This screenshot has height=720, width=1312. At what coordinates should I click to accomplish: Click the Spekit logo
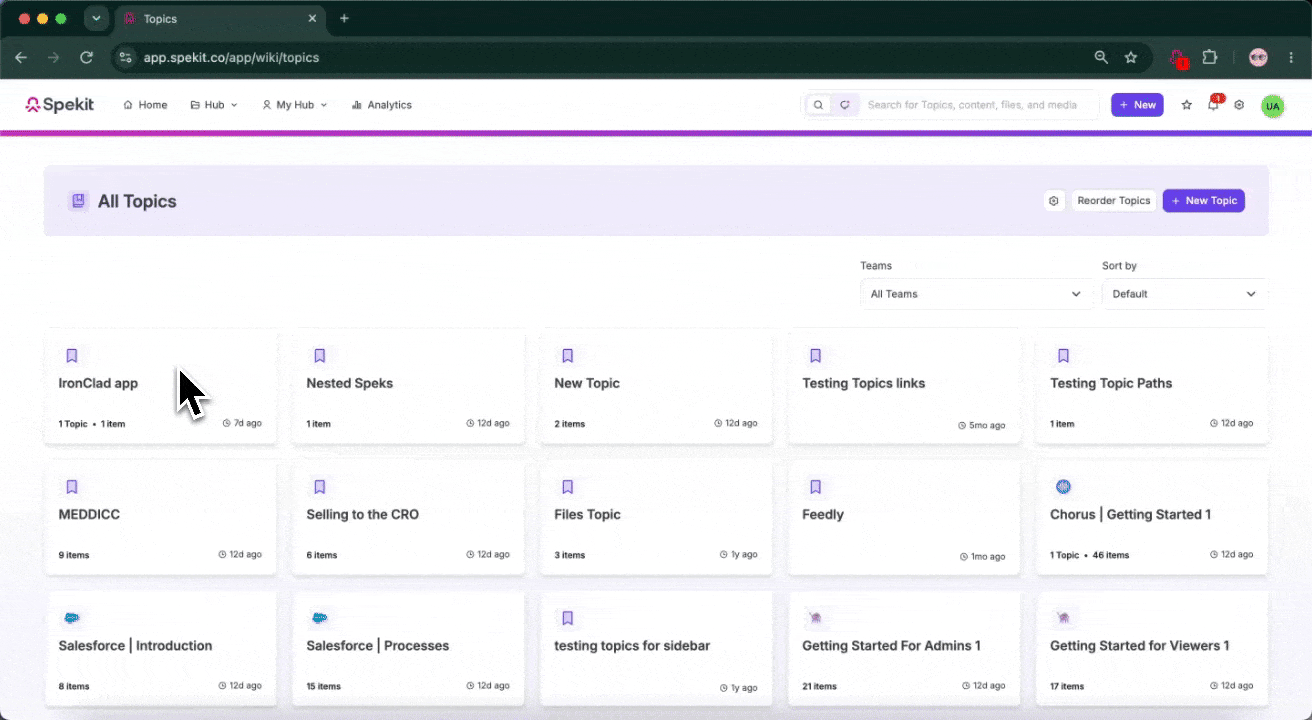click(x=60, y=105)
